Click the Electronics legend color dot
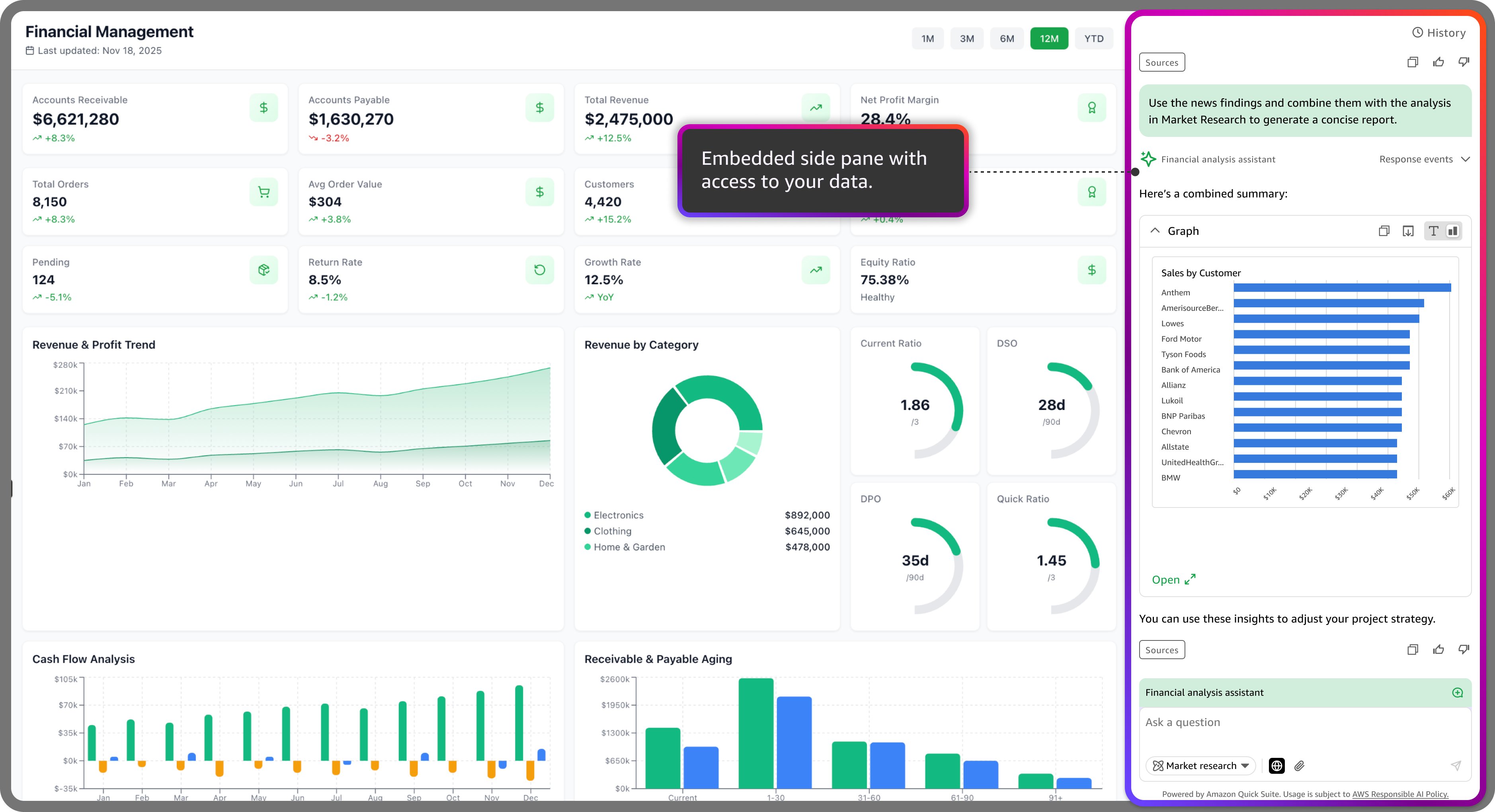The width and height of the screenshot is (1495, 812). click(587, 515)
